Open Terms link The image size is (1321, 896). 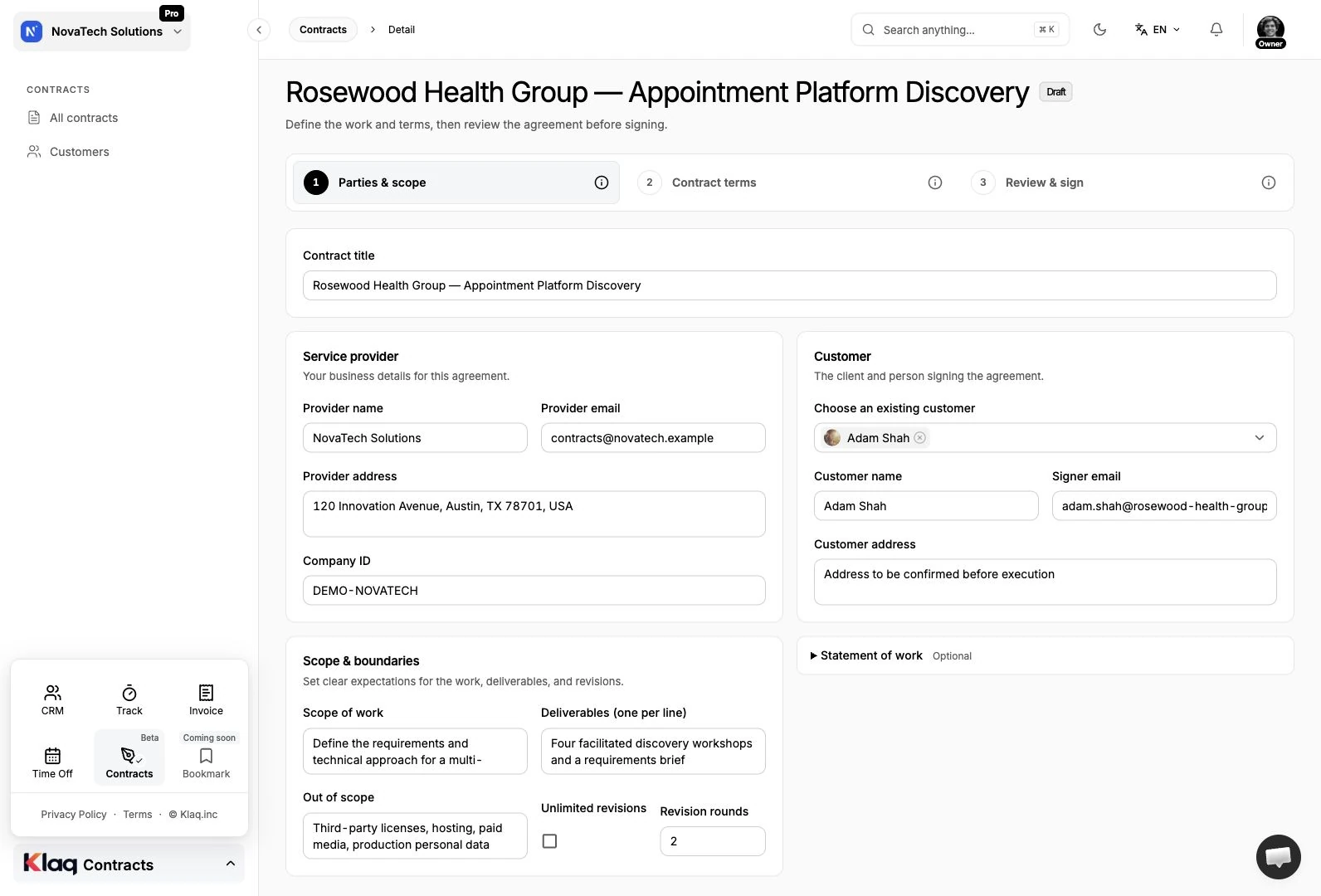138,815
